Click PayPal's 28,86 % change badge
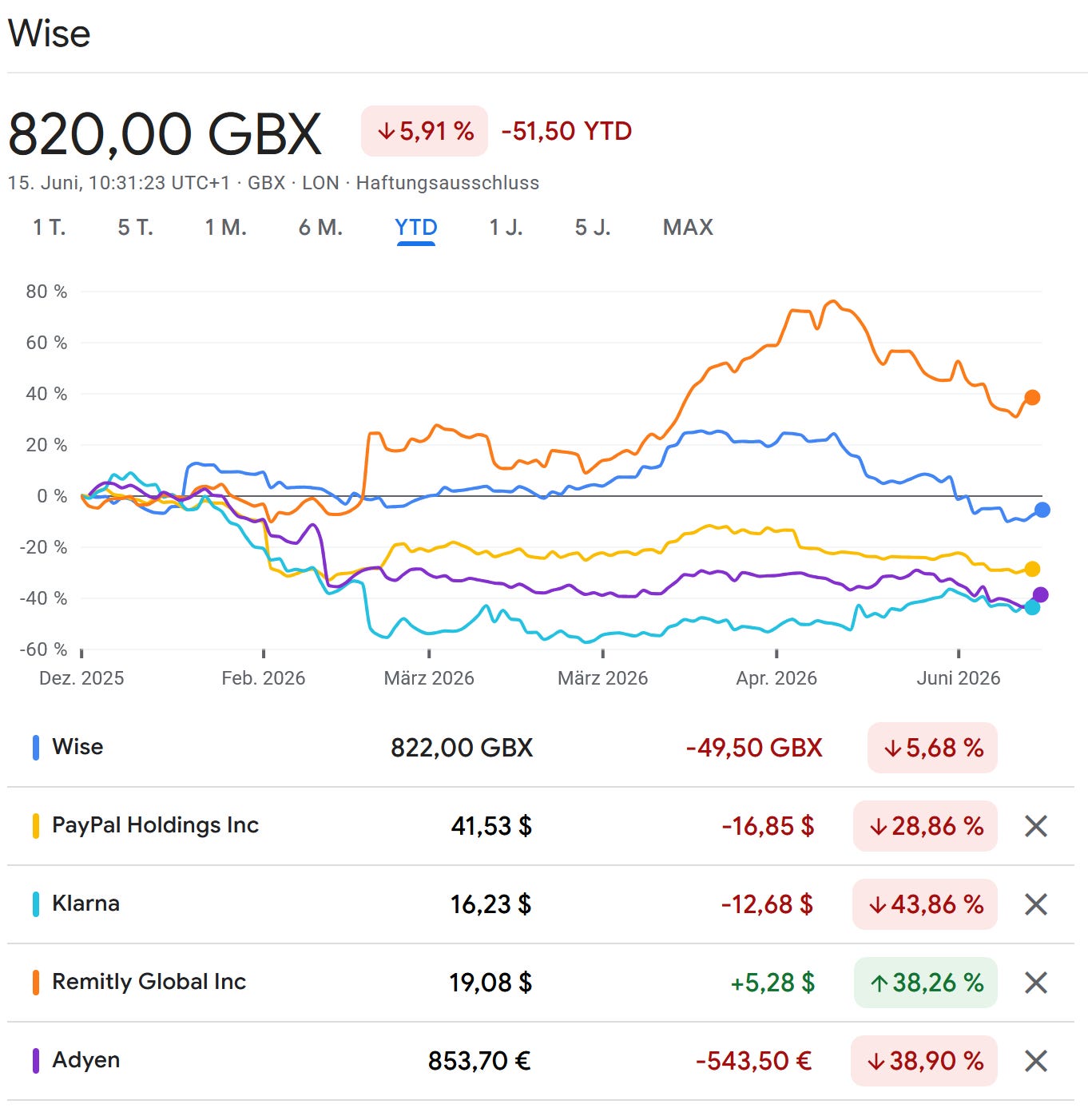 click(x=925, y=826)
